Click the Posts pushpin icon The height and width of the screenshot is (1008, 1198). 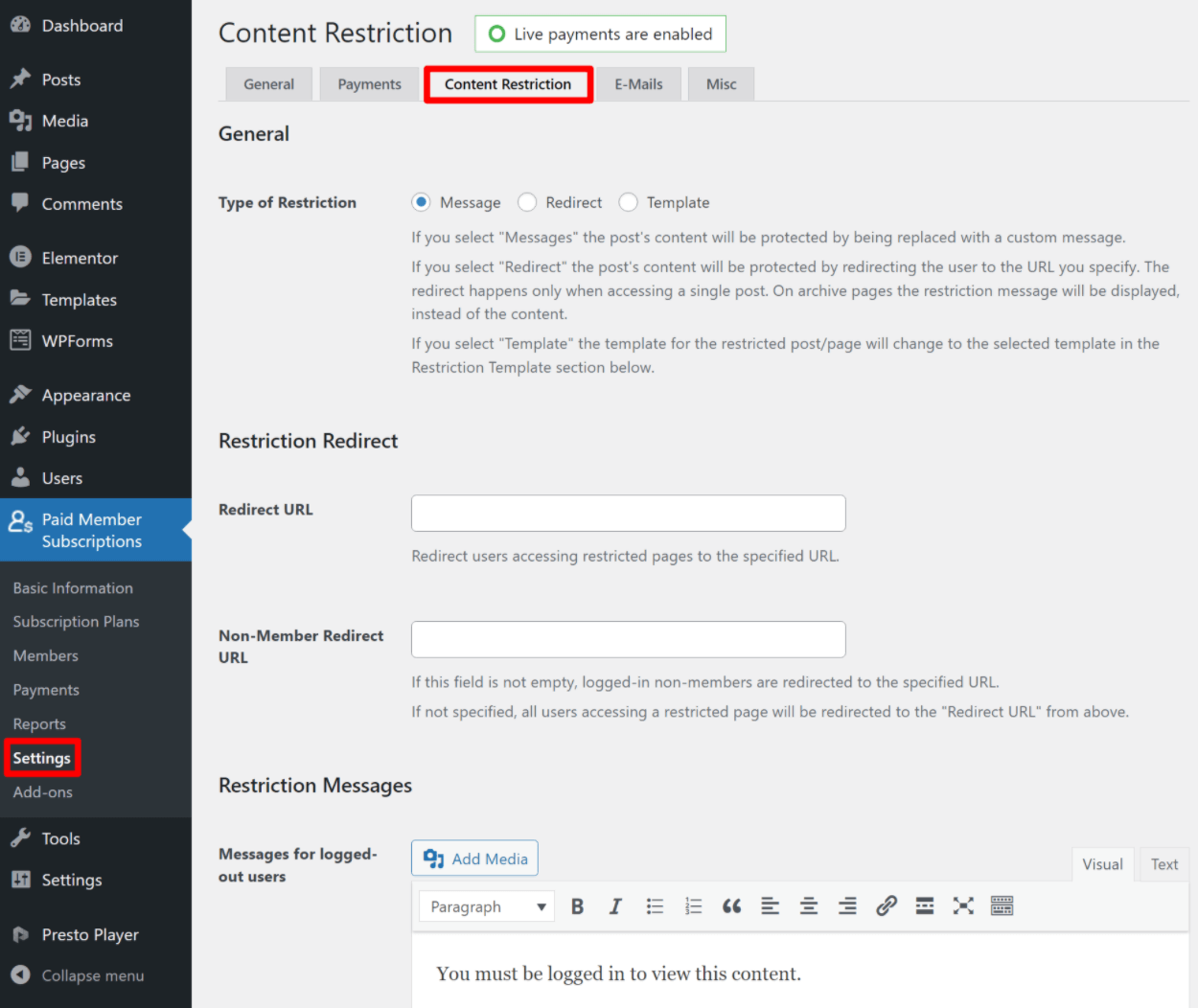pyautogui.click(x=20, y=80)
